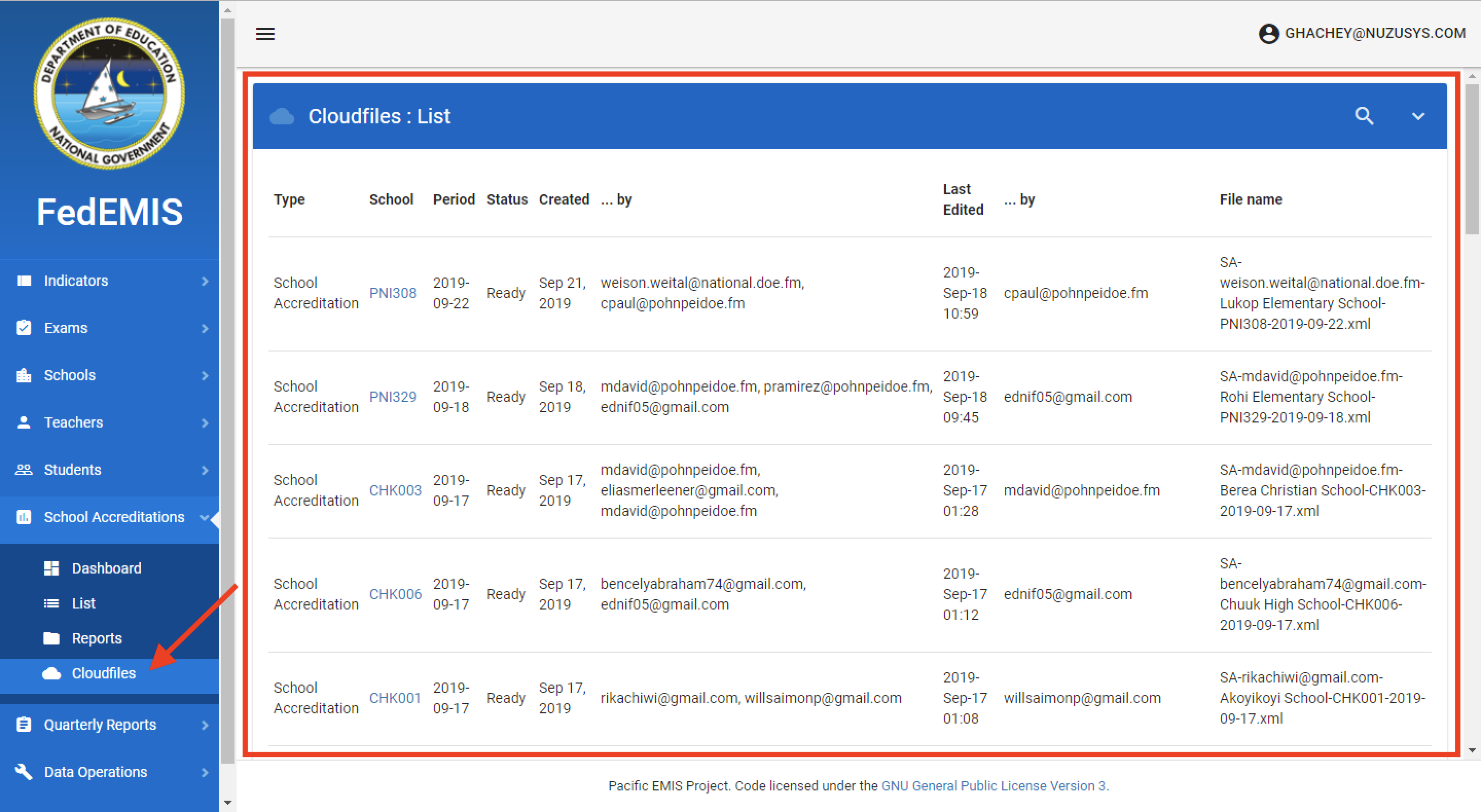Click the Reports folder icon
The height and width of the screenshot is (812, 1481).
[51, 638]
